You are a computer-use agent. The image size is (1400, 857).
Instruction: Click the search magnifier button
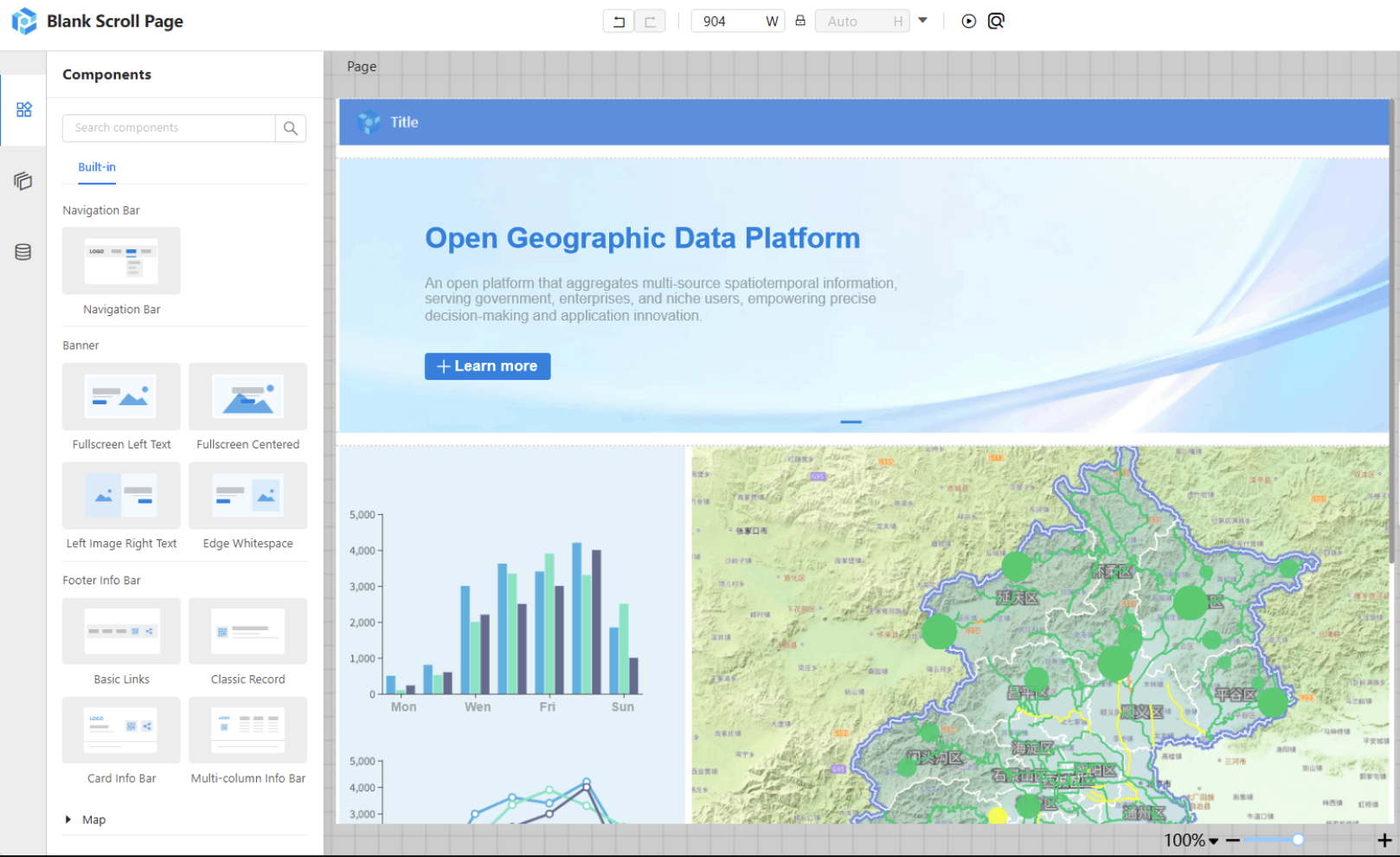tap(291, 128)
